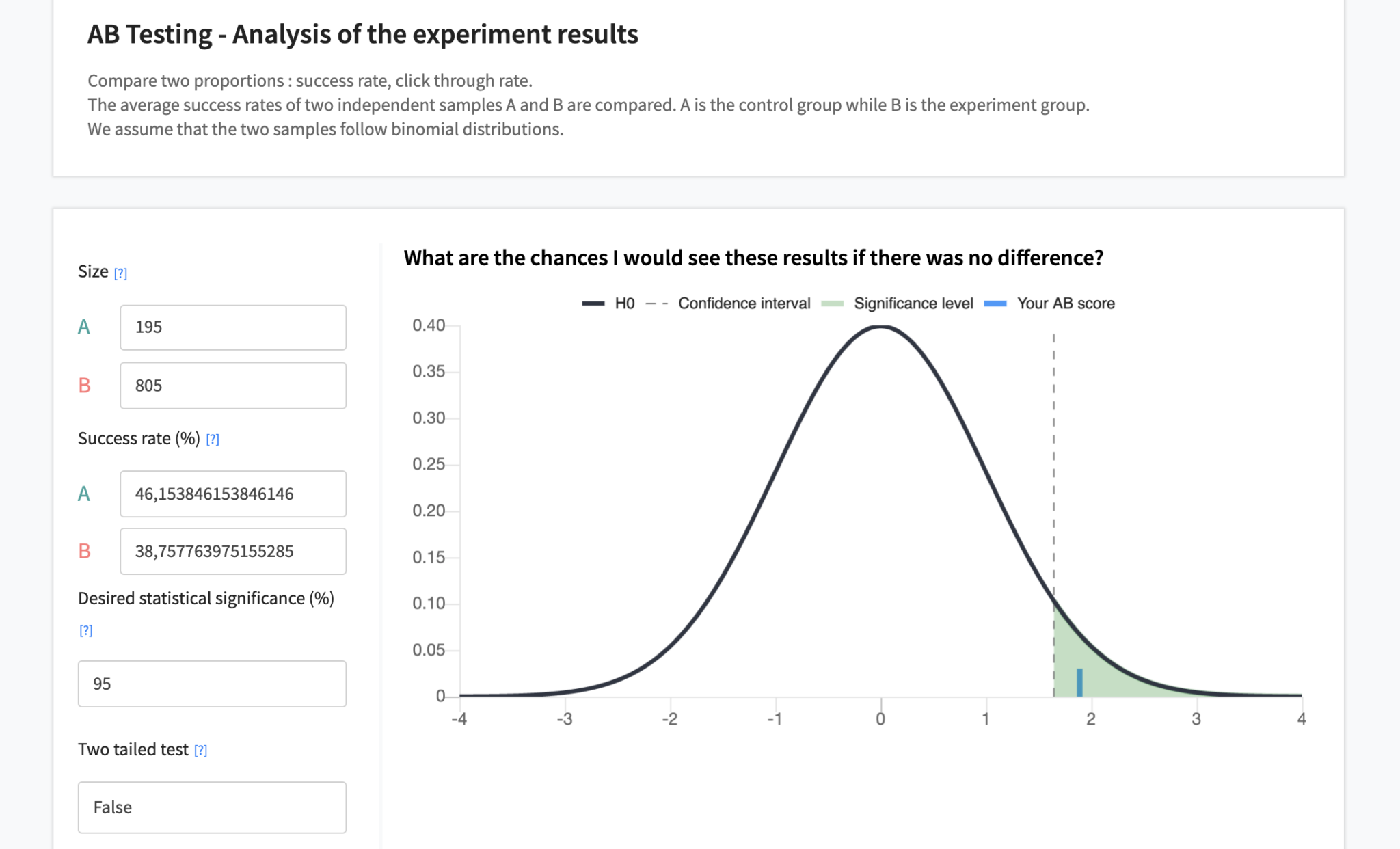The image size is (1400, 849).
Task: Open the Two tailed test False dropdown
Action: point(212,807)
